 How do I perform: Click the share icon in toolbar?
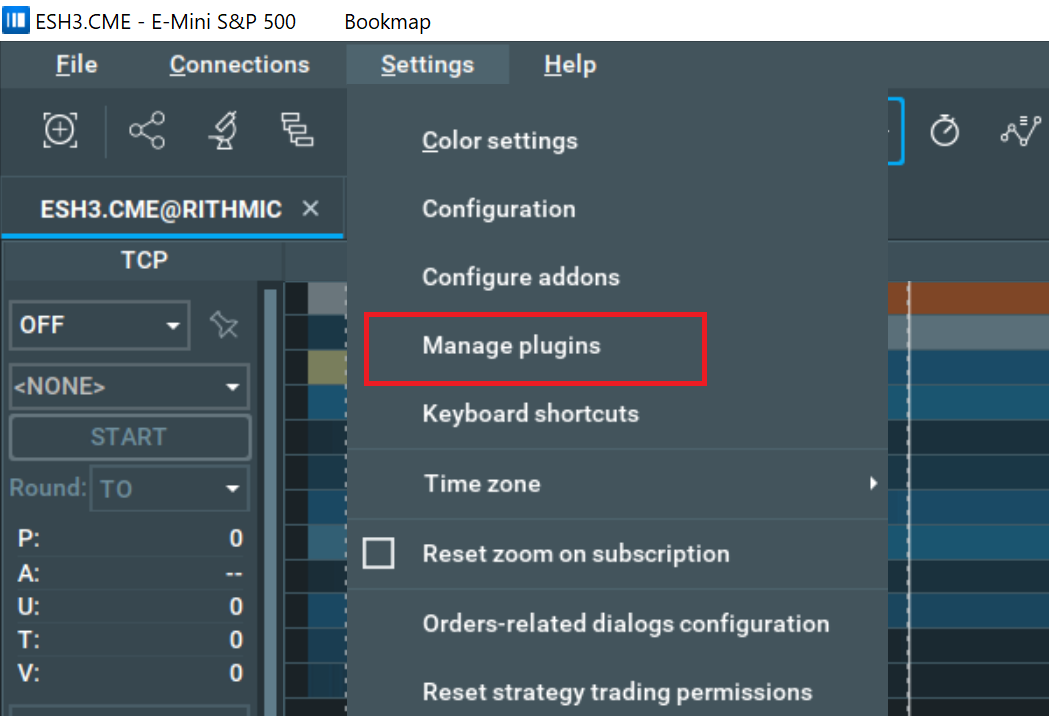(x=147, y=130)
